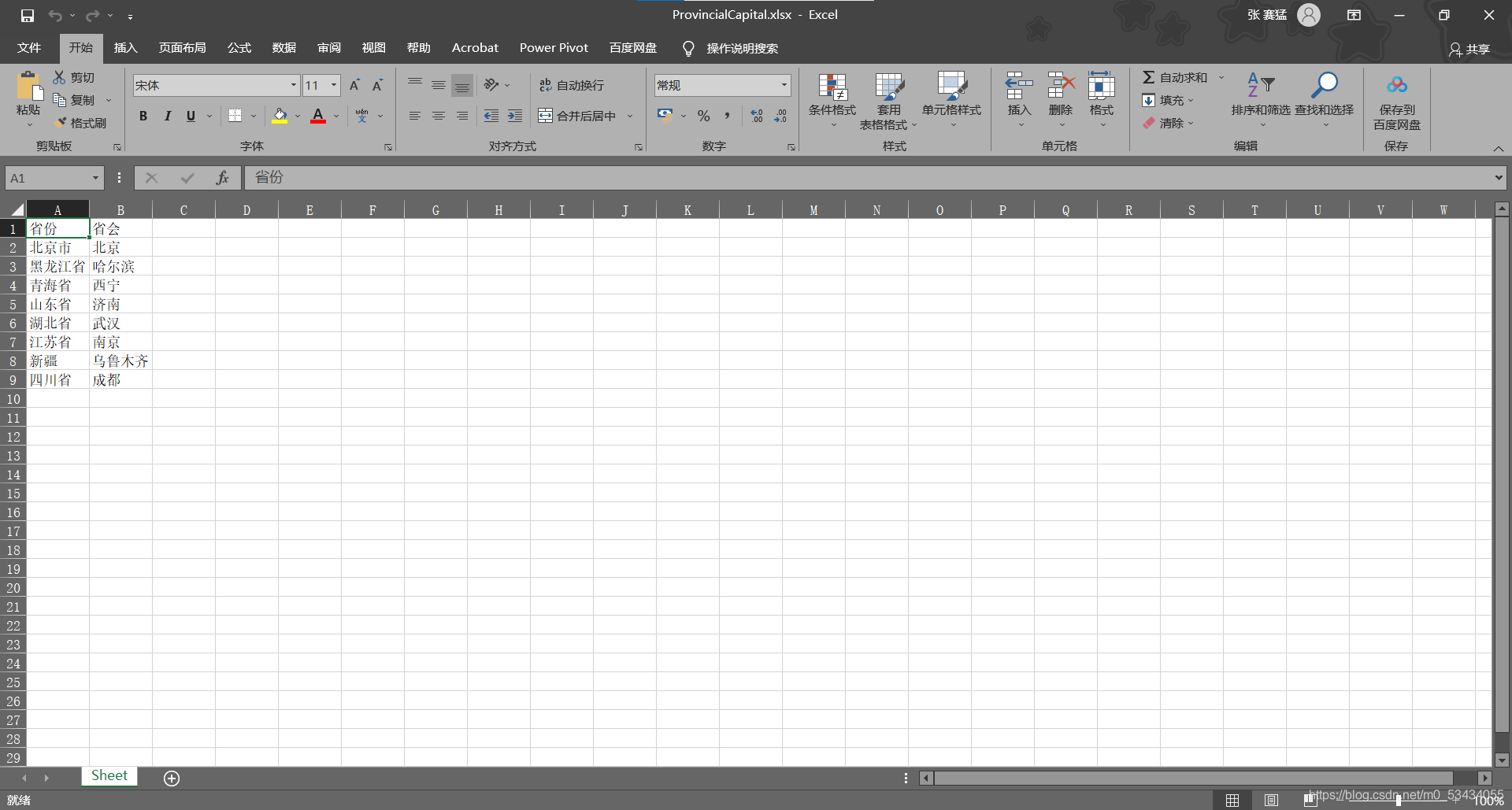
Task: Click the Paste (粘贴) clipboard icon
Action: pyautogui.click(x=29, y=87)
